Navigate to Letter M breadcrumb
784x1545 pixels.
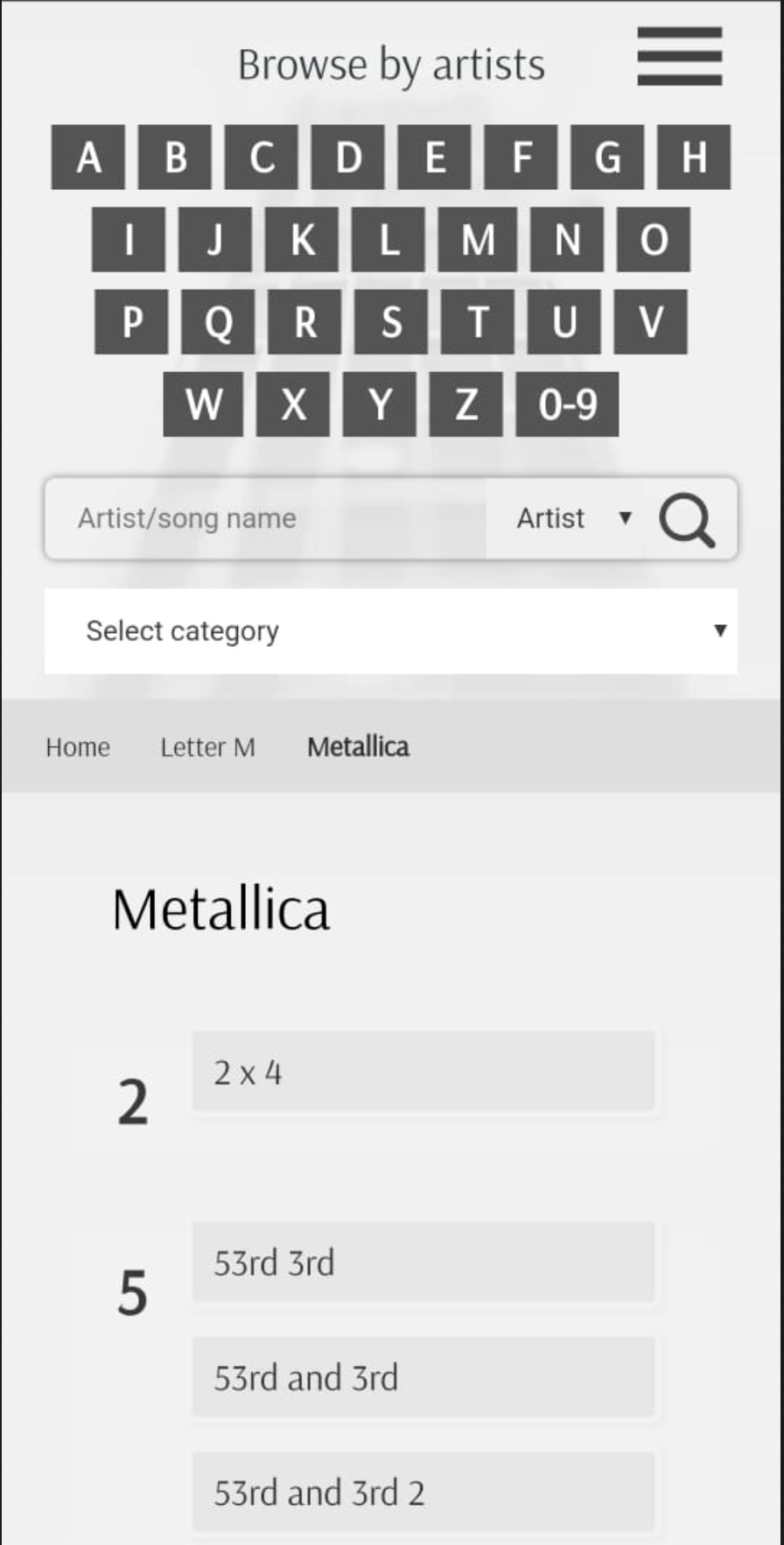(207, 748)
